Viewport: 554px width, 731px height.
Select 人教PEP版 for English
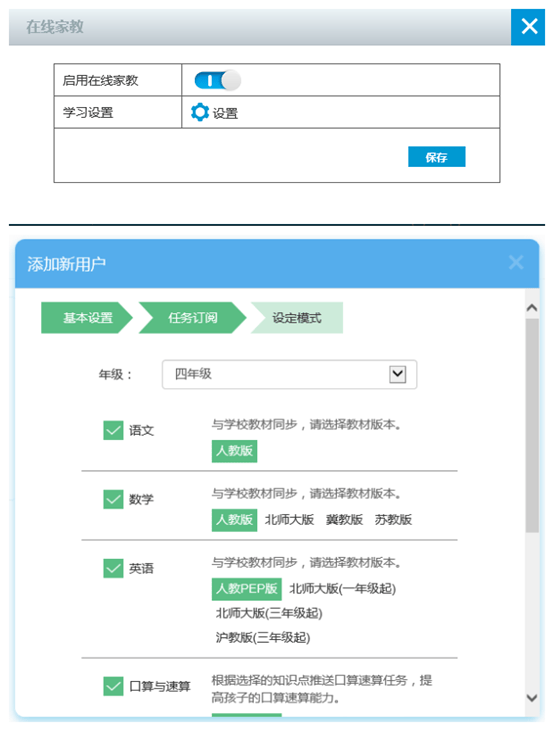point(246,588)
